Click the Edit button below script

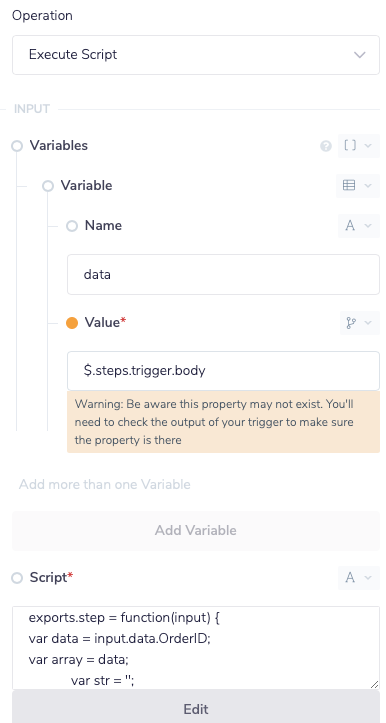[196, 709]
